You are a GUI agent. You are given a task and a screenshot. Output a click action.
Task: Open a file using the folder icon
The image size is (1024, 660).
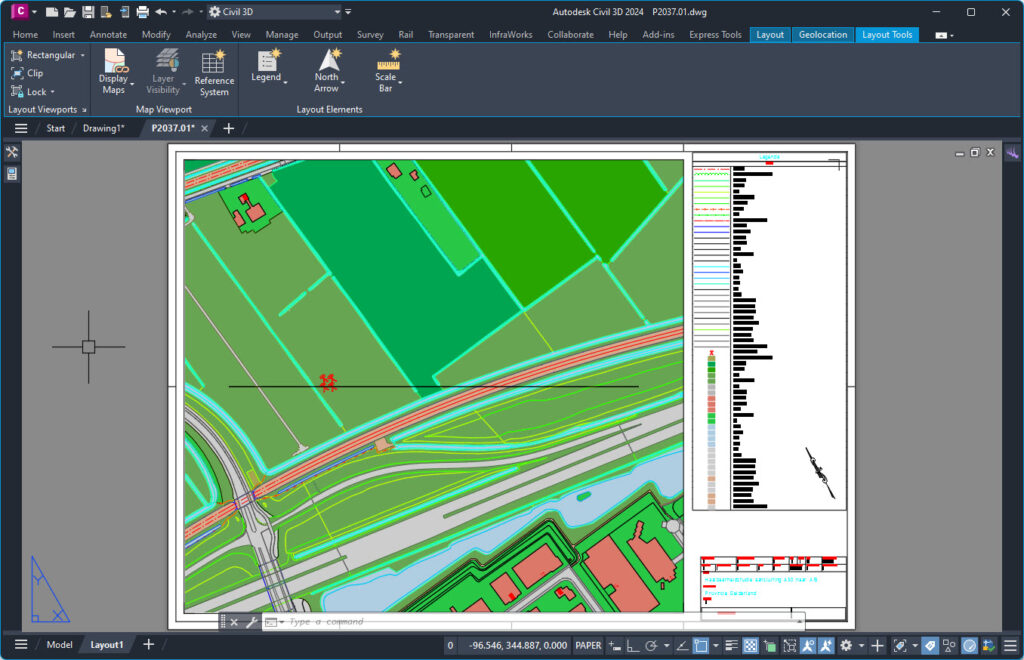(69, 12)
